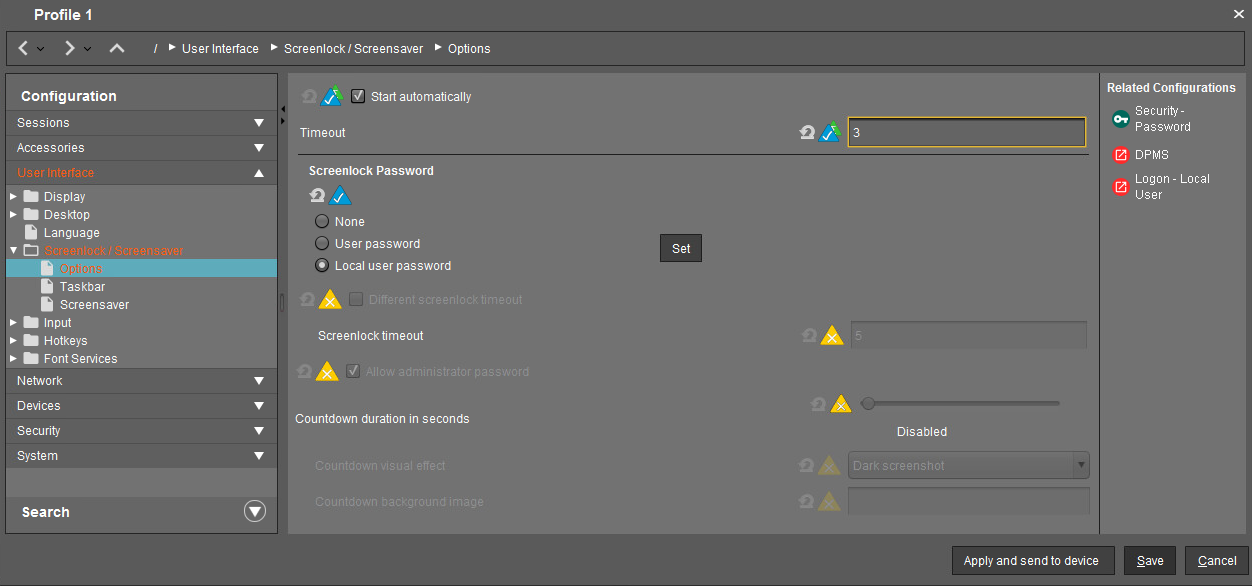
Task: Expand the Sessions configuration section
Action: click(x=141, y=123)
